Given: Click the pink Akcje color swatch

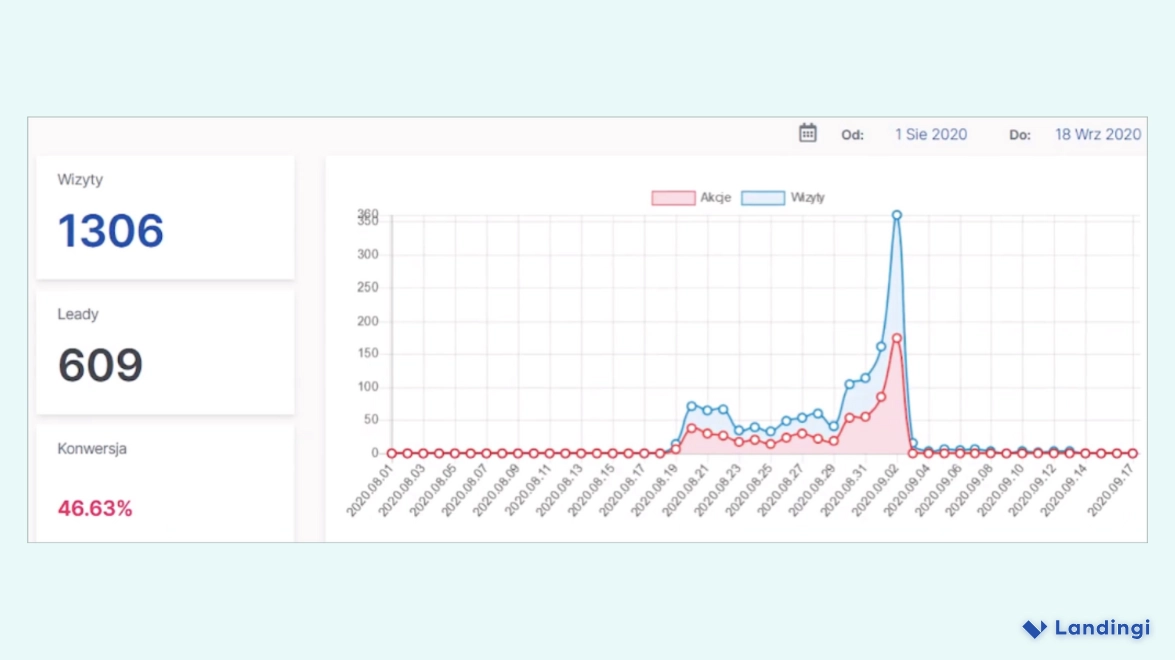Looking at the screenshot, I should coord(672,197).
